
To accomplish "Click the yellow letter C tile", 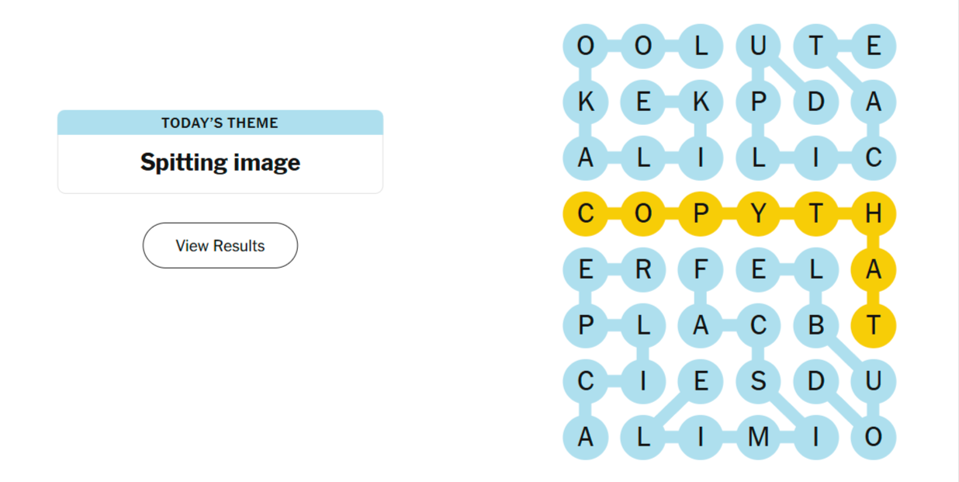I will click(586, 213).
